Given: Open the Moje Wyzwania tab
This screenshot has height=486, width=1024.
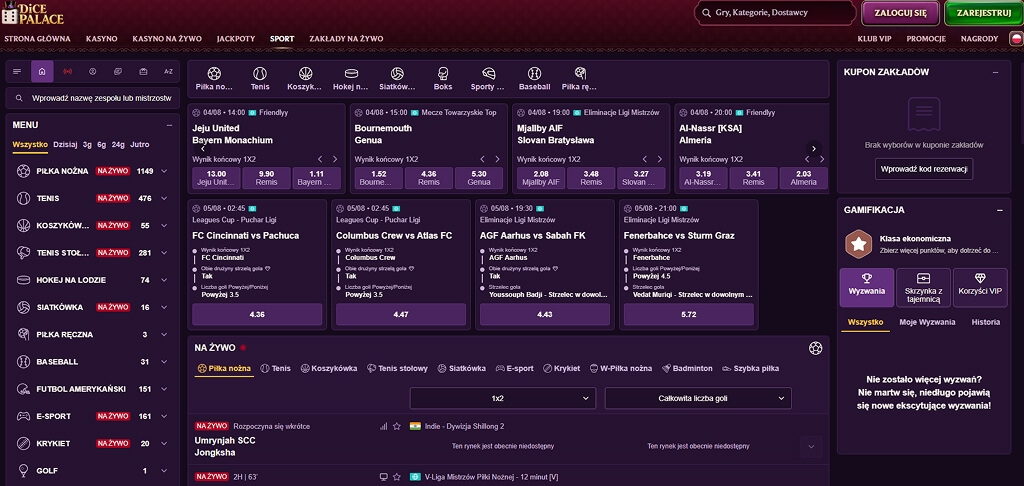Looking at the screenshot, I should [x=927, y=322].
